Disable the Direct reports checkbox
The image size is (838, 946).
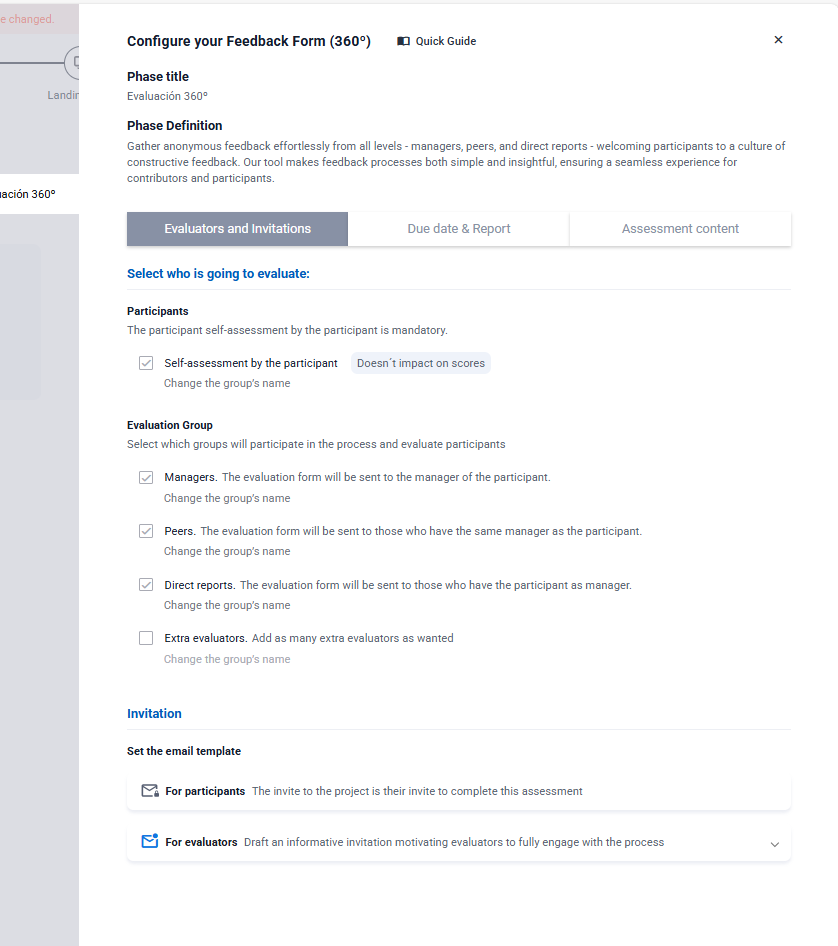pyautogui.click(x=146, y=585)
